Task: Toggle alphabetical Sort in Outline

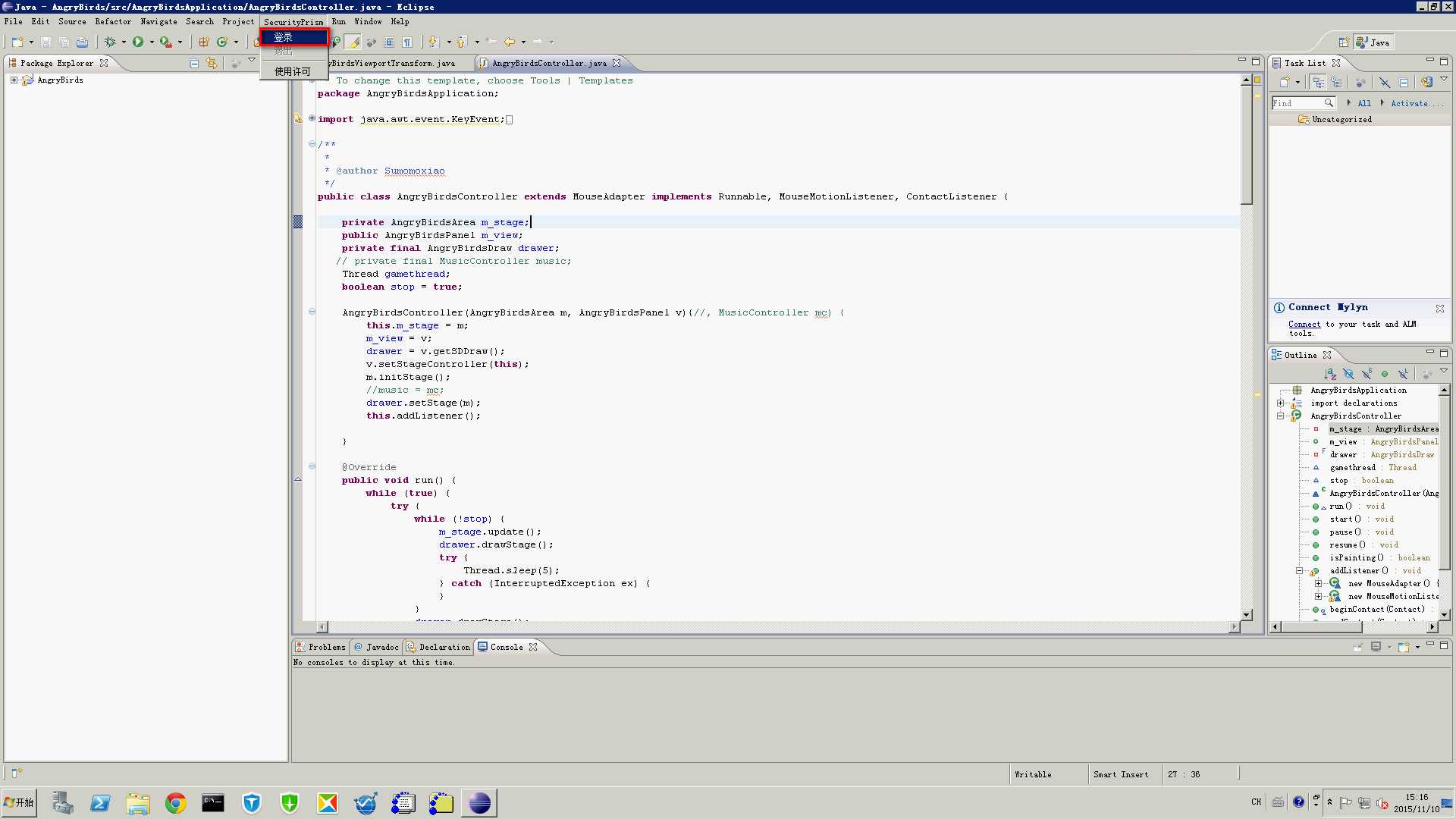Action: [x=1330, y=374]
